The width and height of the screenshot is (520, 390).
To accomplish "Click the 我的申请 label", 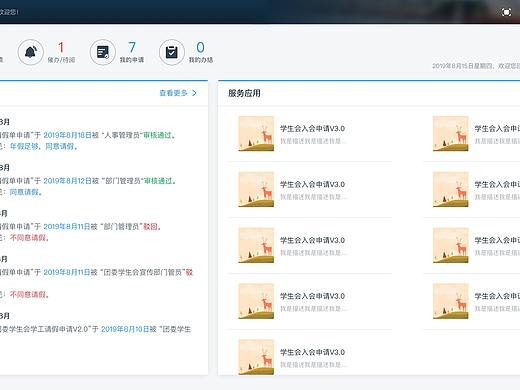I will point(132,60).
